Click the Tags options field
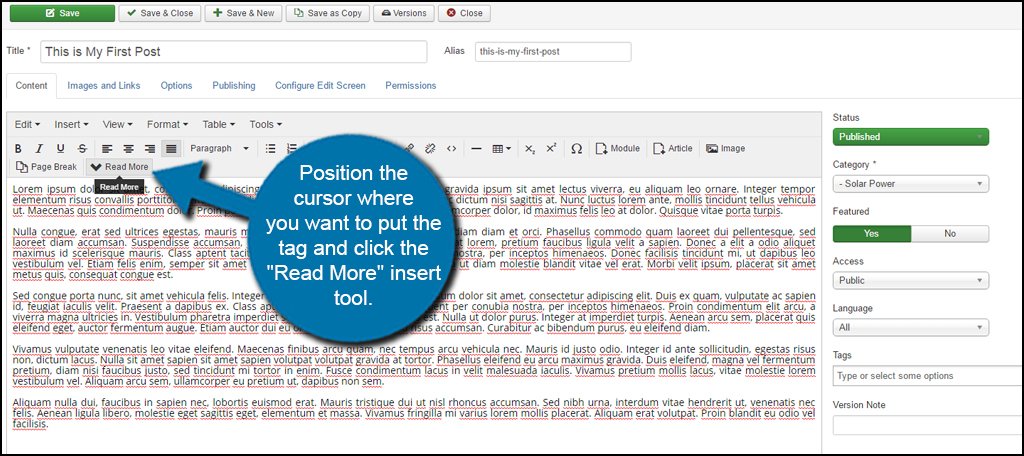 pyautogui.click(x=928, y=376)
